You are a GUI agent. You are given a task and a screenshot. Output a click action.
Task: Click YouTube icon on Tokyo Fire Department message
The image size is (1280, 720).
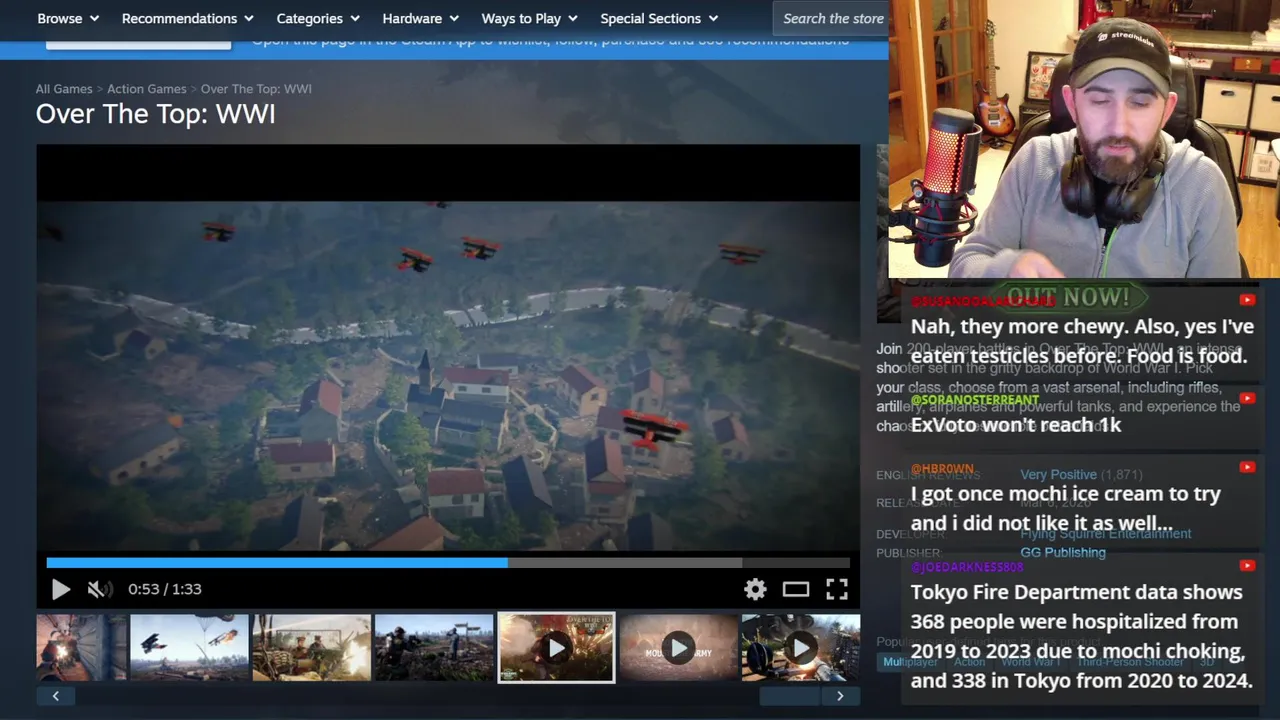(1247, 566)
